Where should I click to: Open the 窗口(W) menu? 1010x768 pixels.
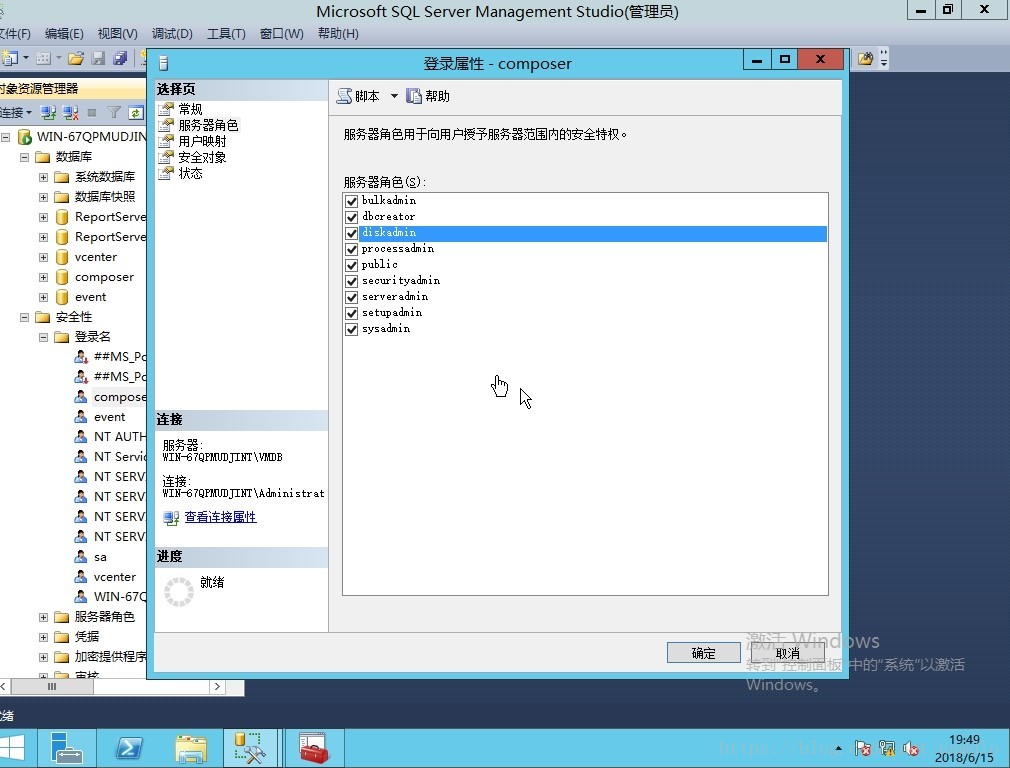point(281,34)
